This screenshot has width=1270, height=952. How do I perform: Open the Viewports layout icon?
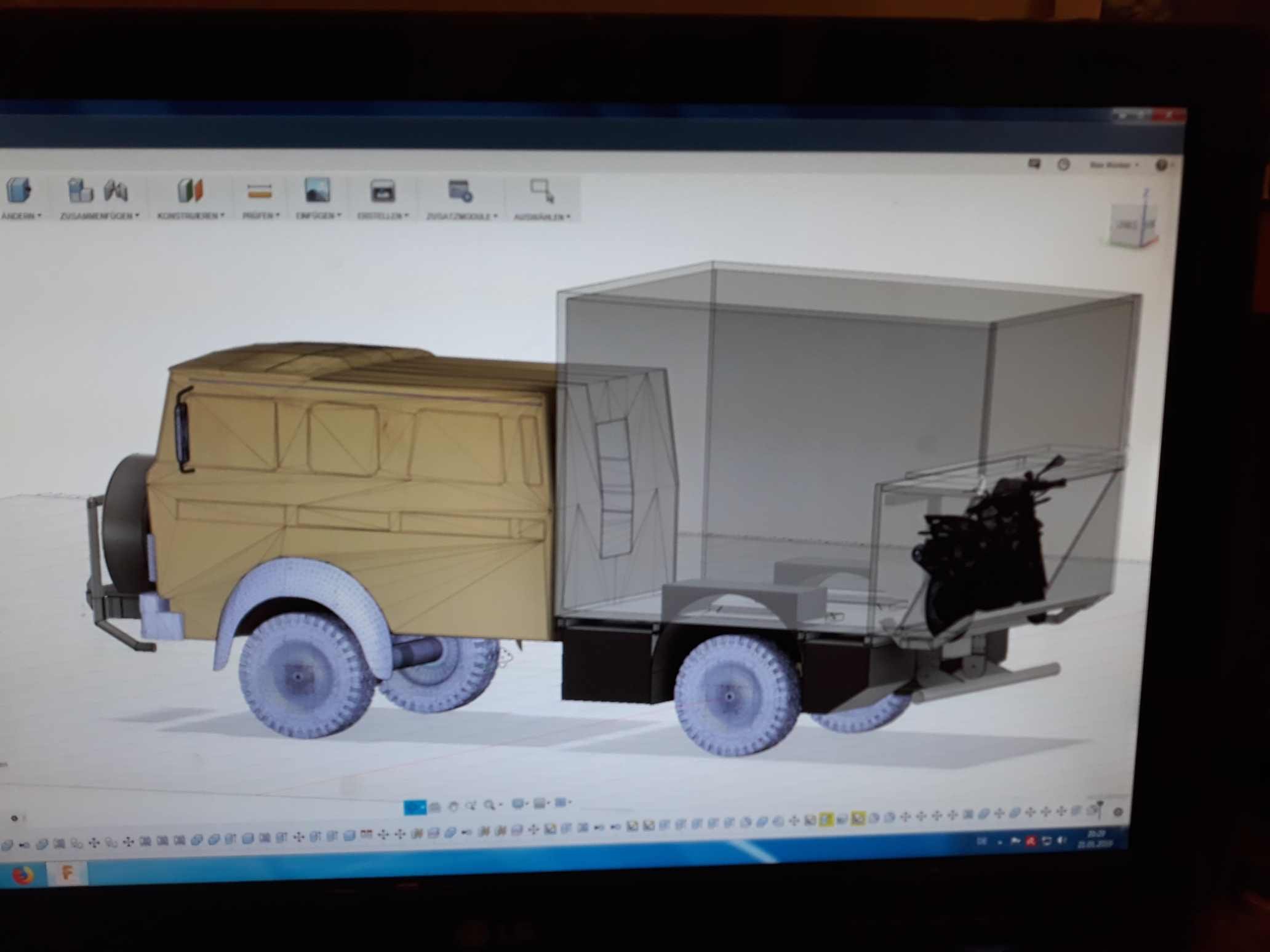pyautogui.click(x=561, y=803)
